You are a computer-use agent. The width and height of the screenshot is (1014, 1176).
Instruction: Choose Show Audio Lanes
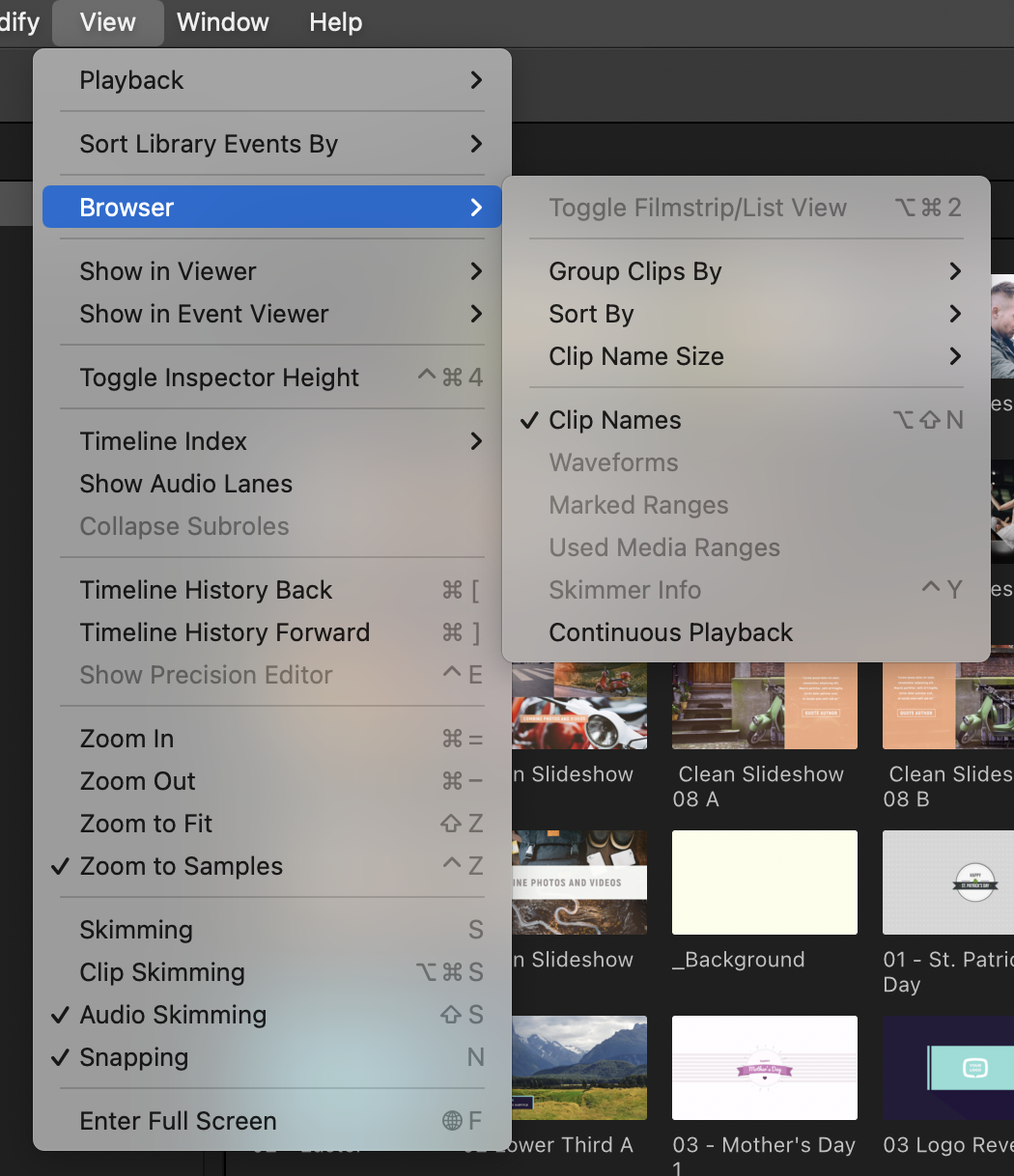click(x=185, y=484)
